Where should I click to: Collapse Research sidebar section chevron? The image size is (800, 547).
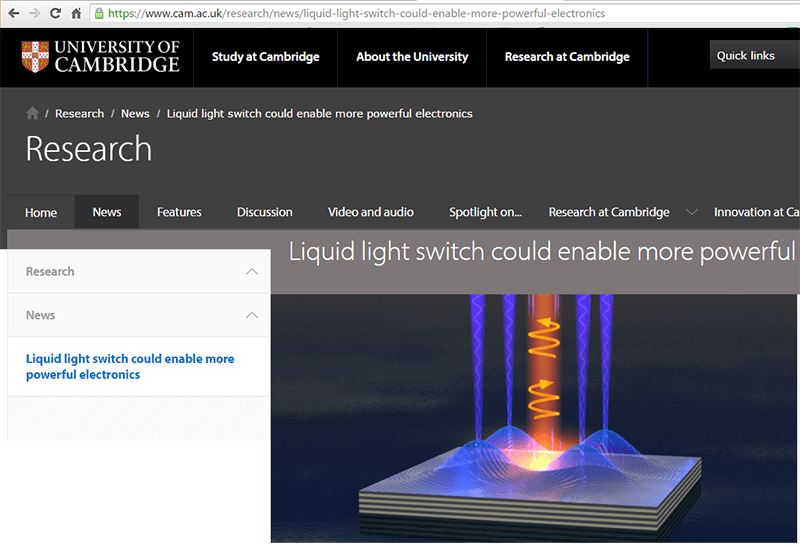point(252,271)
